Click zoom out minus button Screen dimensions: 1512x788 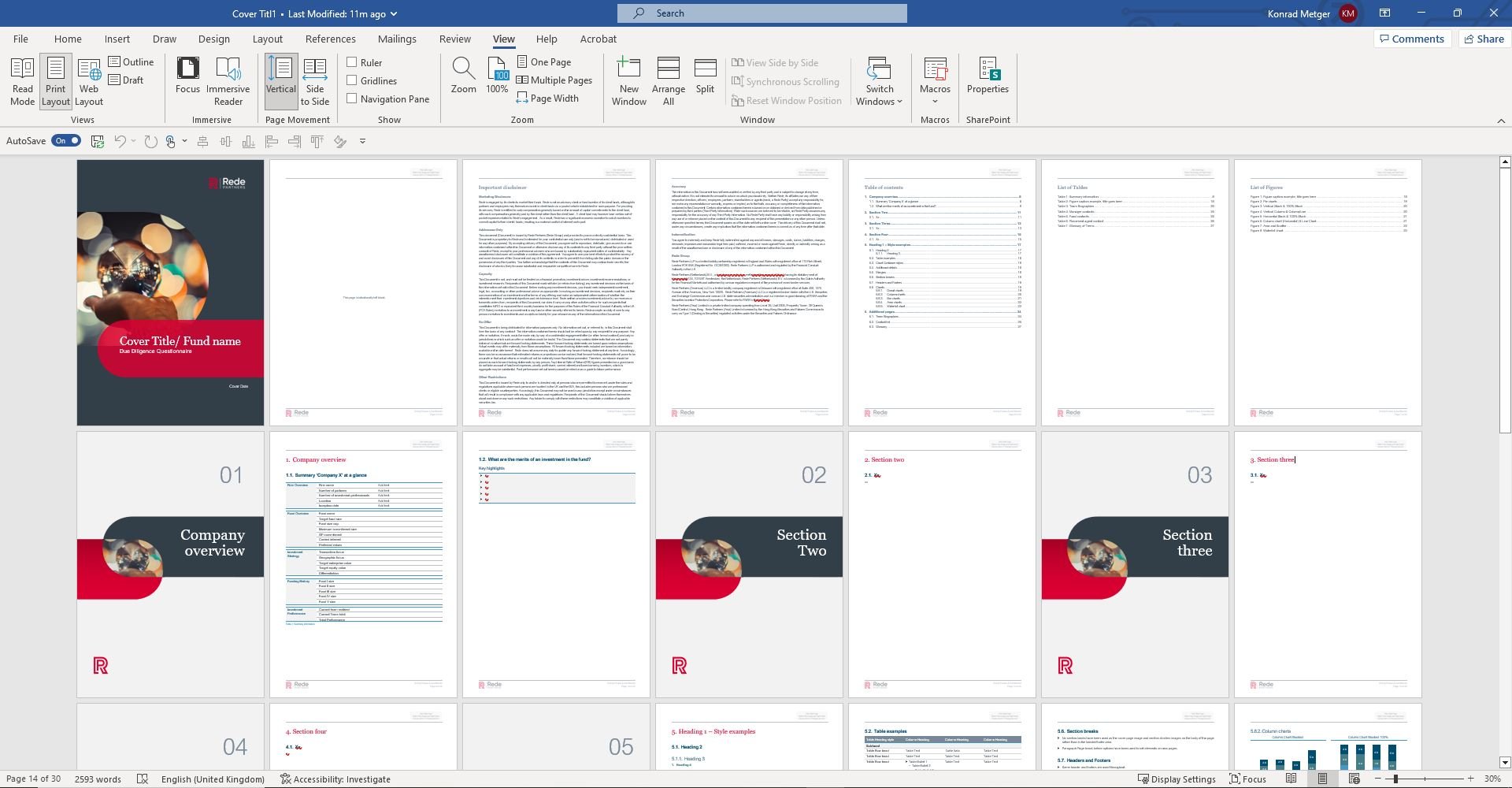(x=1377, y=779)
